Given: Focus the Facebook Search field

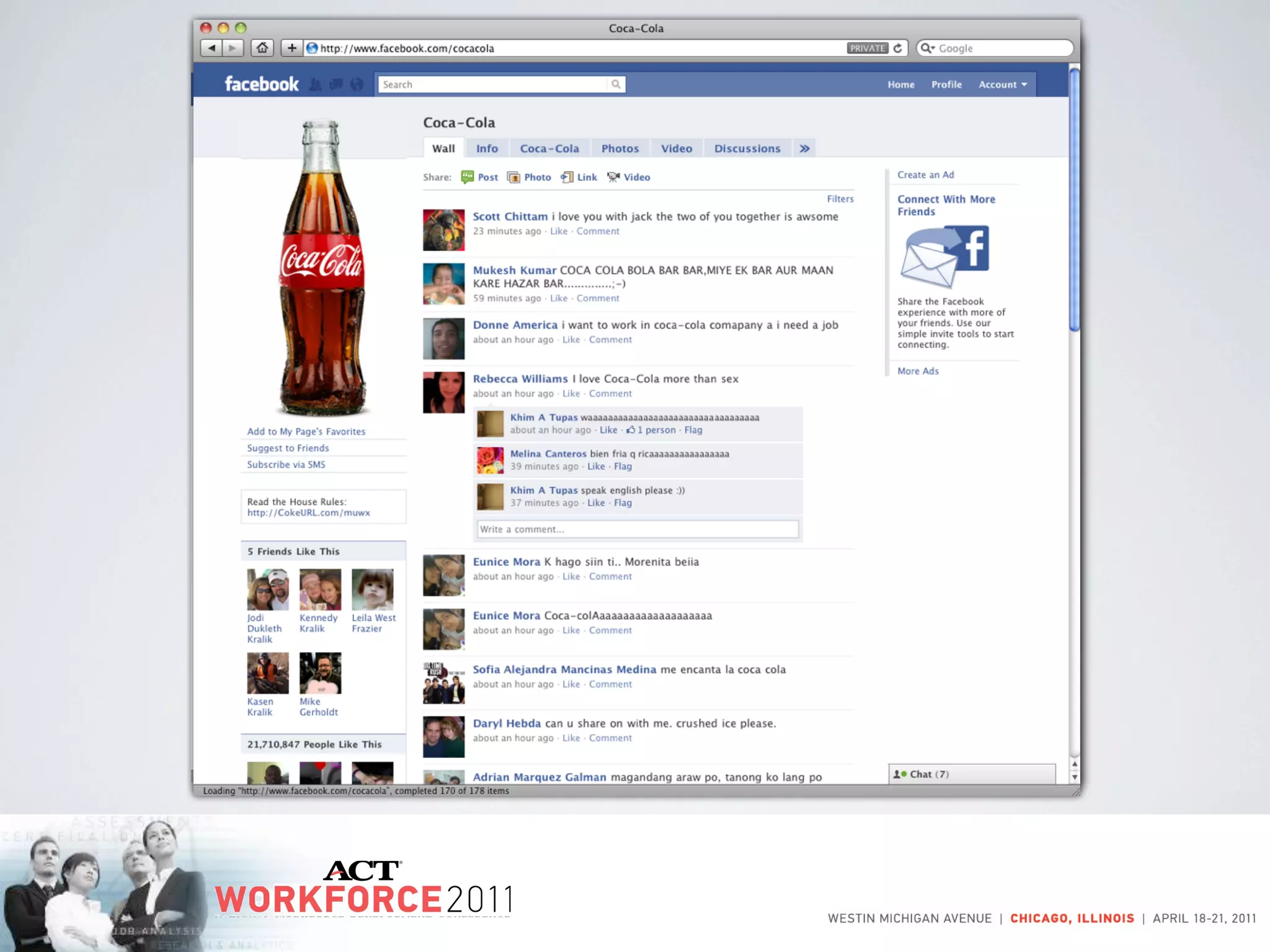Looking at the screenshot, I should [x=493, y=84].
